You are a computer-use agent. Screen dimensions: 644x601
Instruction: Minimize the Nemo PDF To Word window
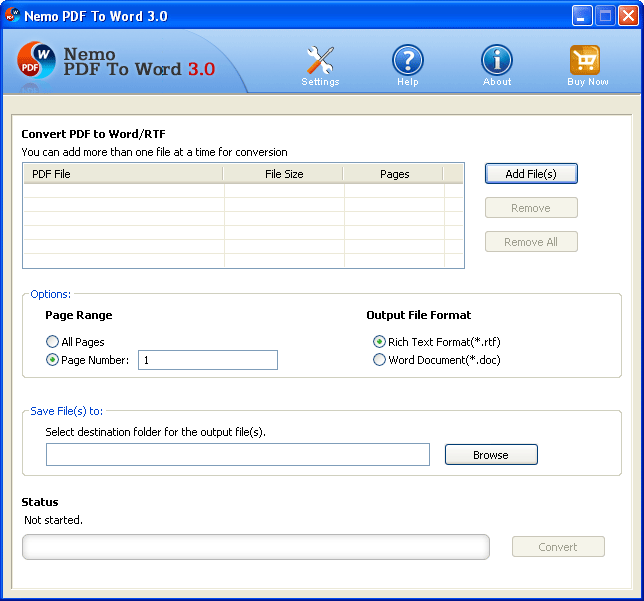pos(582,16)
